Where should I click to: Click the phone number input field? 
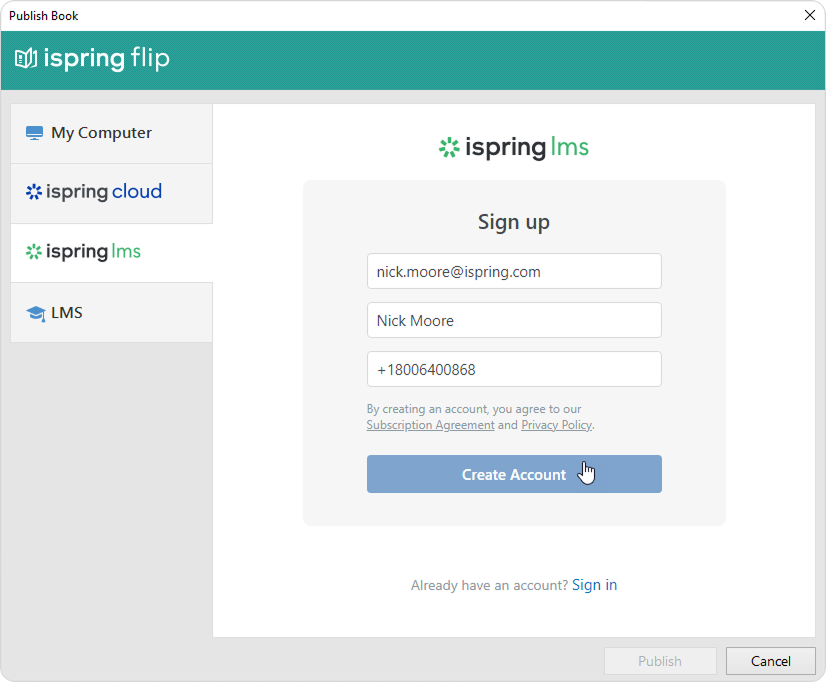pyautogui.click(x=514, y=369)
